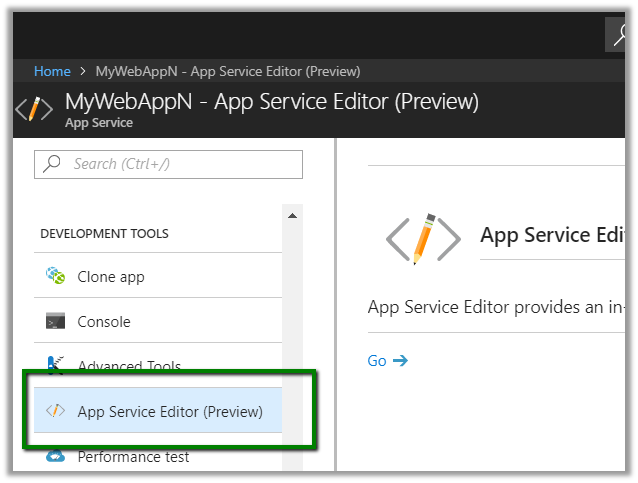Screen dimensions: 638x483
Task: Click the Advanced Tools icon
Action: [x=55, y=365]
